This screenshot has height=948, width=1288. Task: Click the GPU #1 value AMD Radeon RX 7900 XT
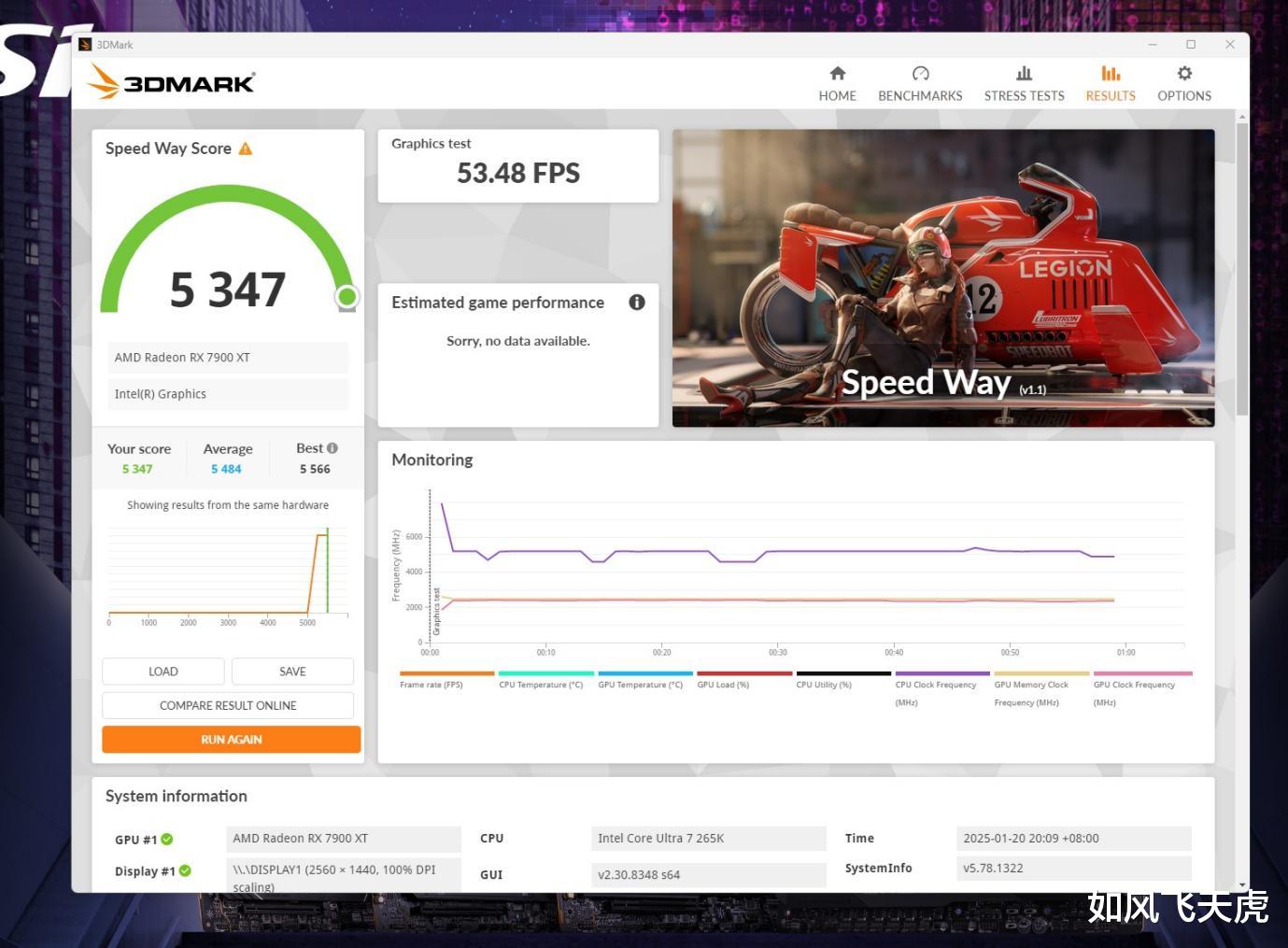coord(344,839)
